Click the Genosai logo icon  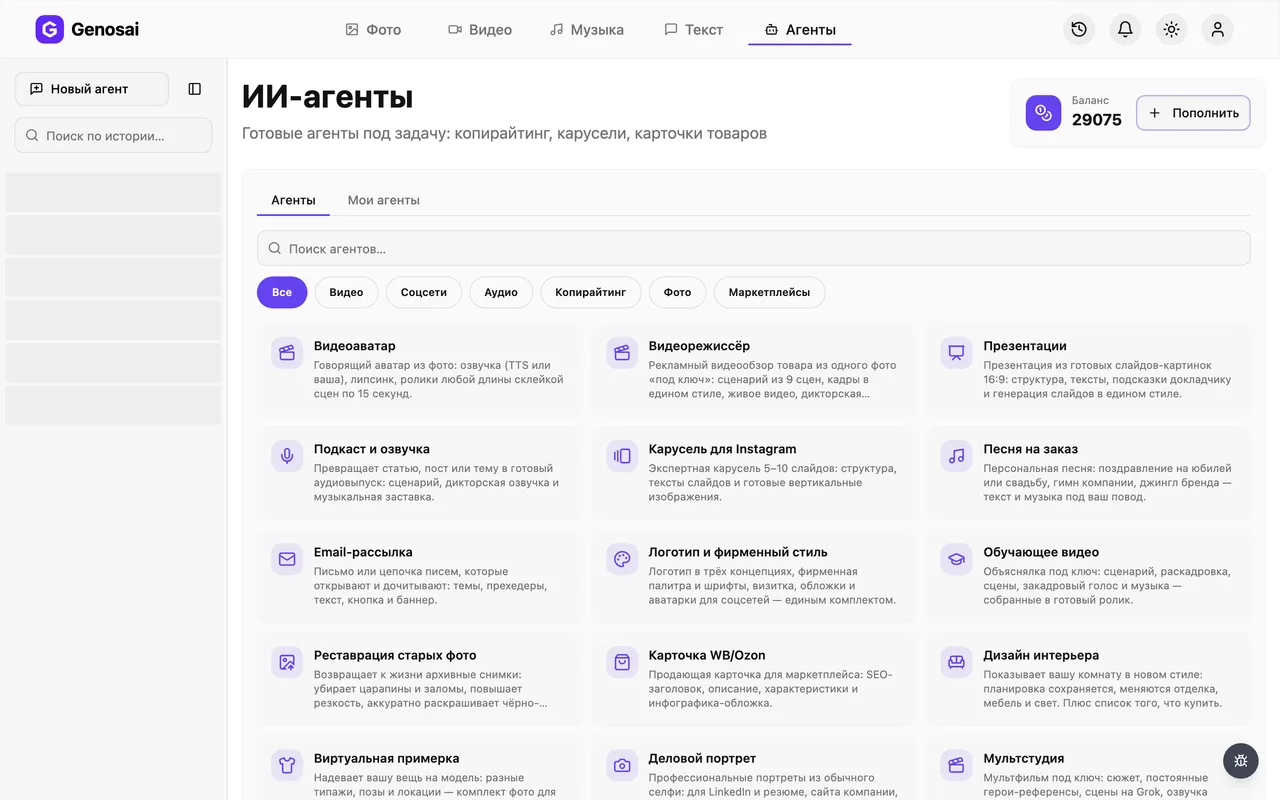(49, 30)
